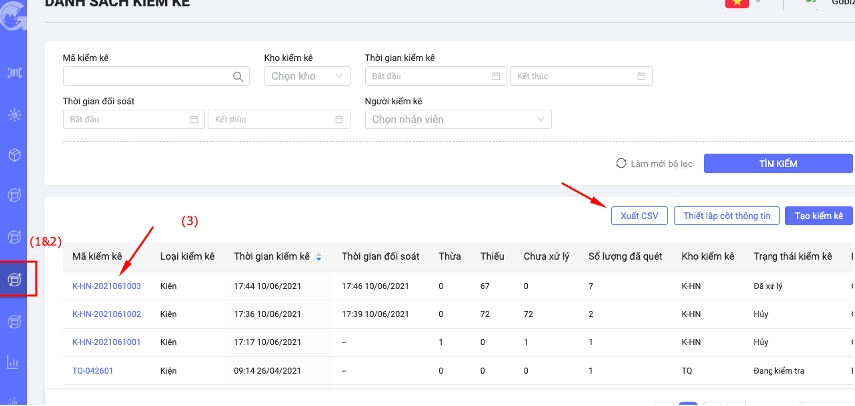Open the package box sidebar icon
This screenshot has height=406, width=855.
click(14, 155)
